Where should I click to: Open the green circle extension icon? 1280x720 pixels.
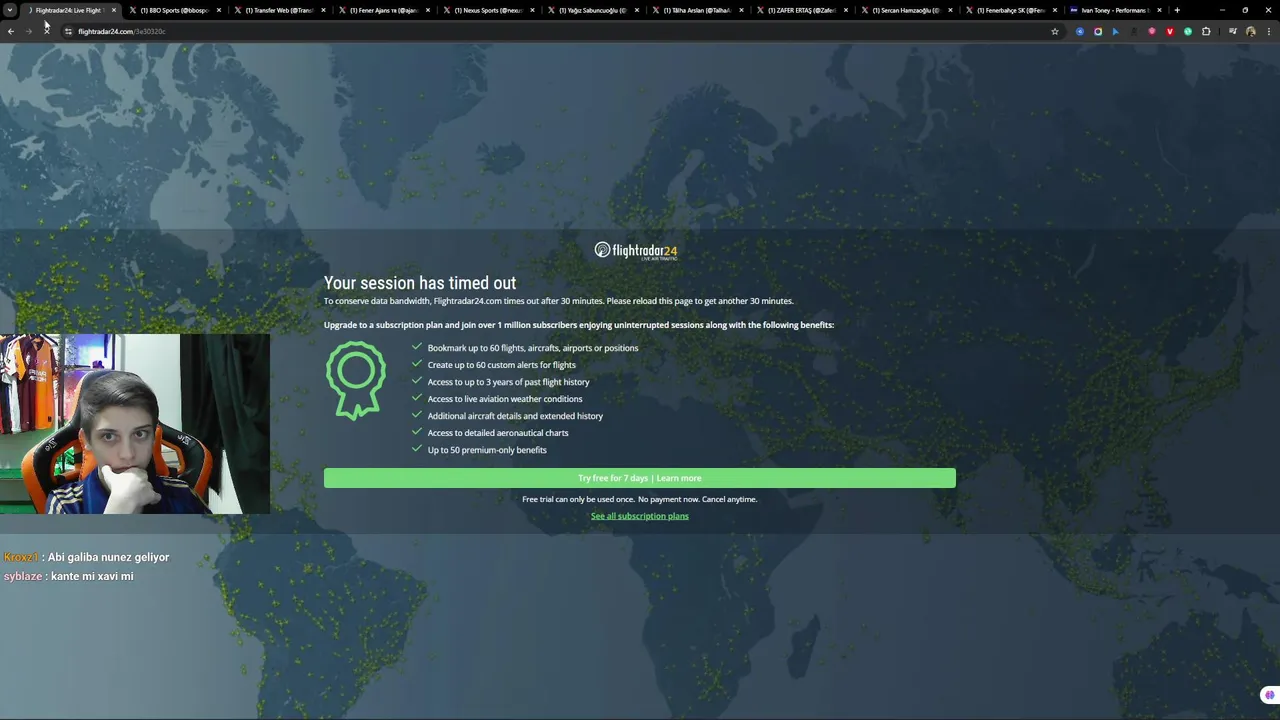pyautogui.click(x=1188, y=31)
